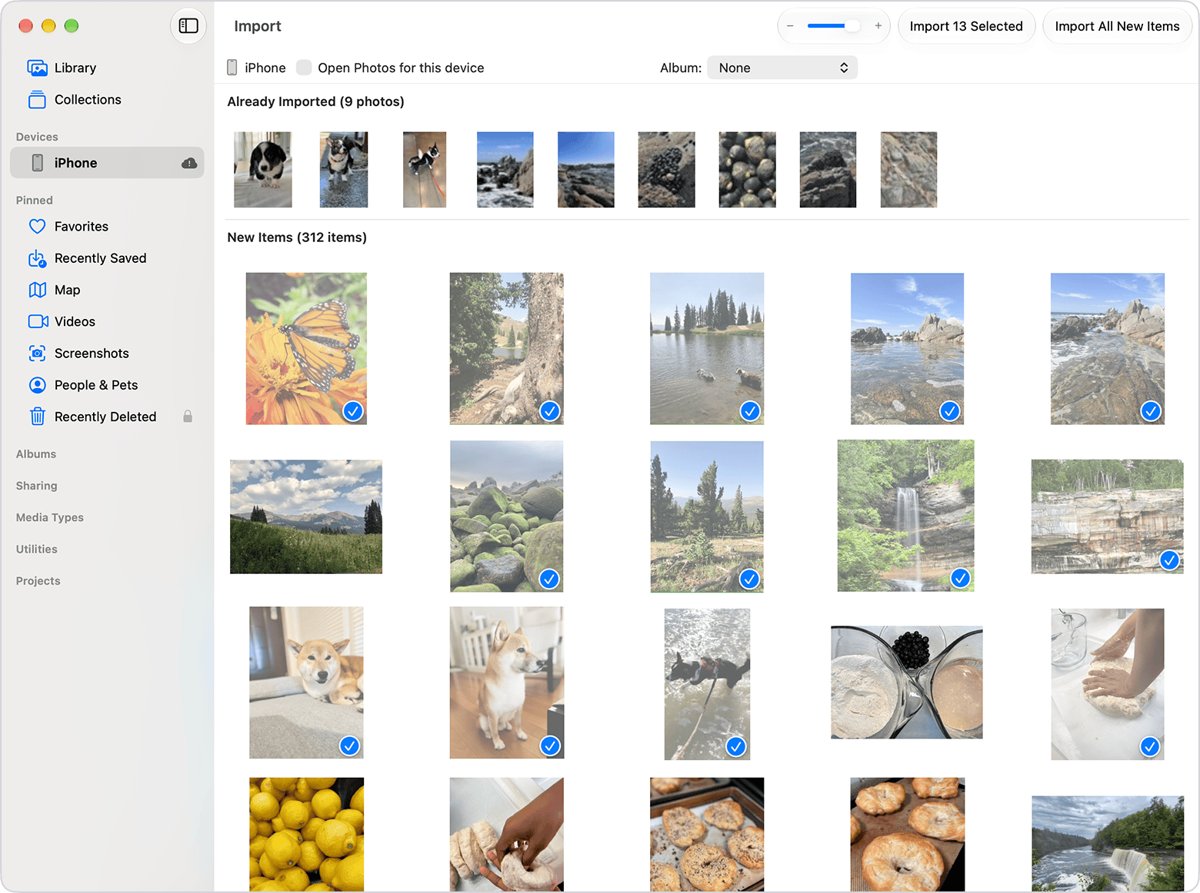Click the People & Pets person icon

[x=37, y=385]
